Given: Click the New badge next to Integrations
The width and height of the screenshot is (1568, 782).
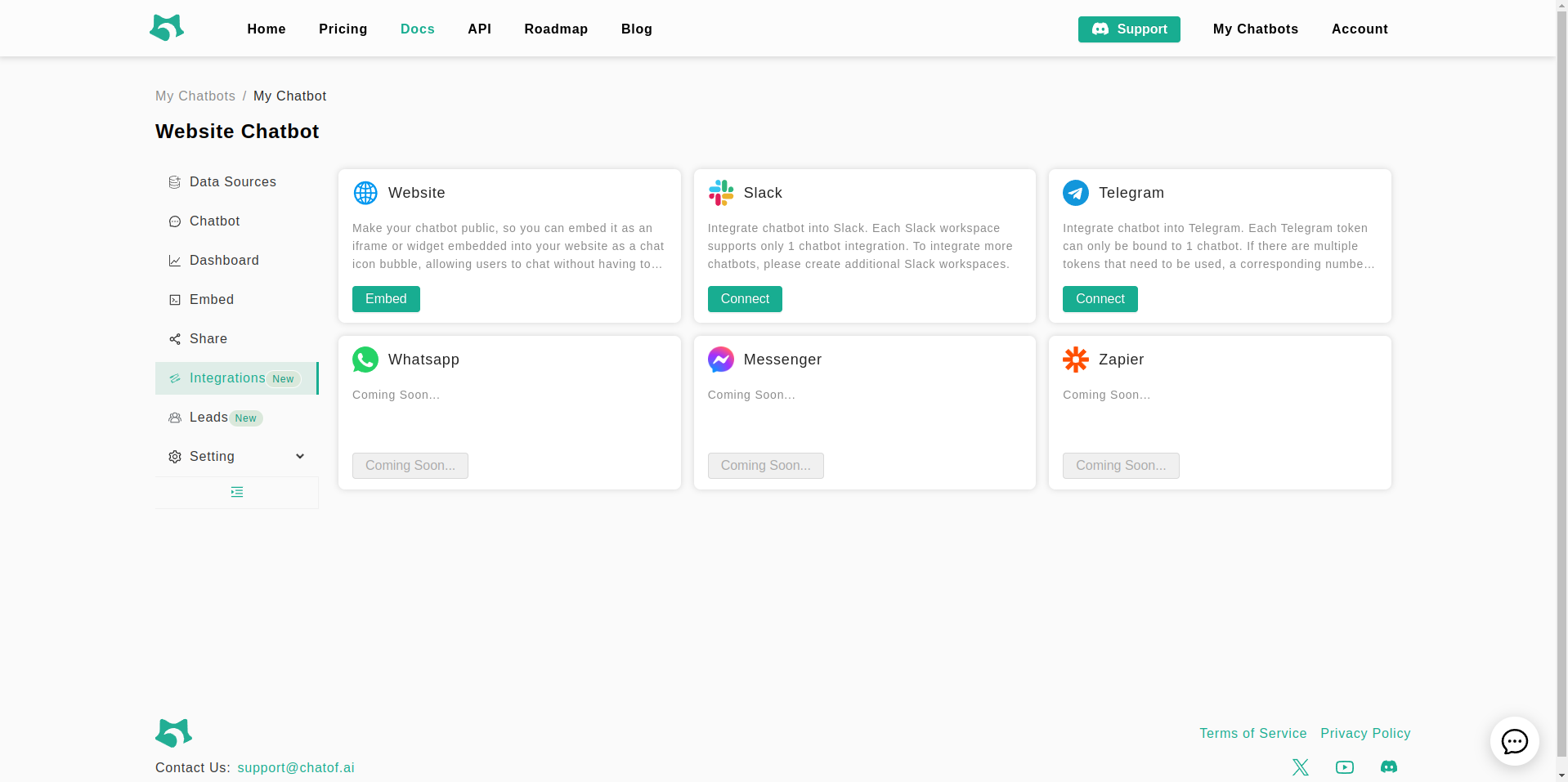Looking at the screenshot, I should click(284, 379).
